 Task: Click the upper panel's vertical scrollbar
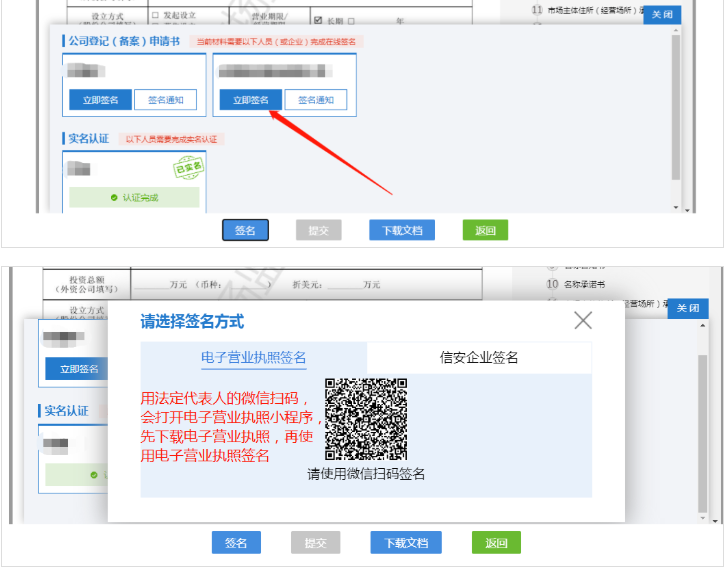(677, 110)
